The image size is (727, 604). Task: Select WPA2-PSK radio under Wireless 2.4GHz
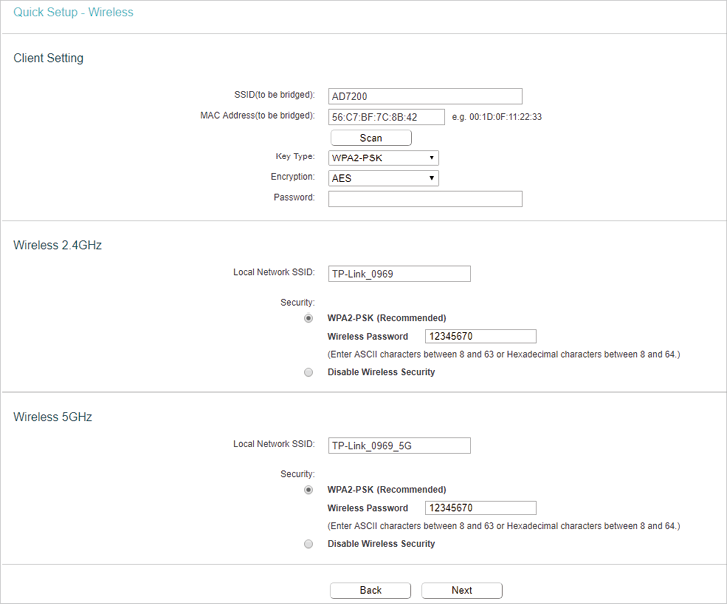coord(308,318)
